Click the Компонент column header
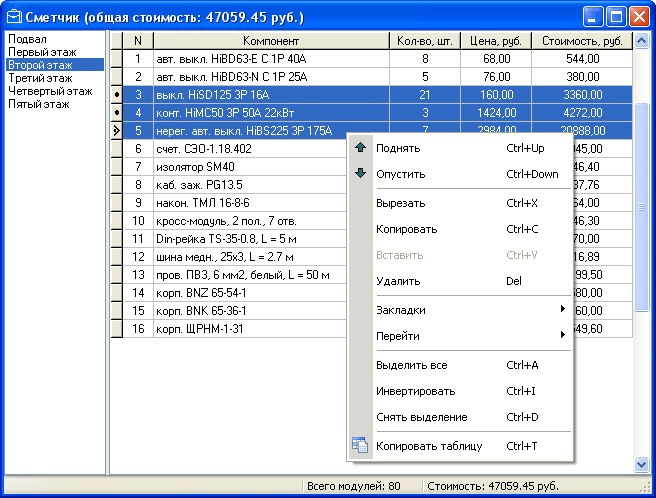Viewport: 656px width, 498px height. [271, 41]
